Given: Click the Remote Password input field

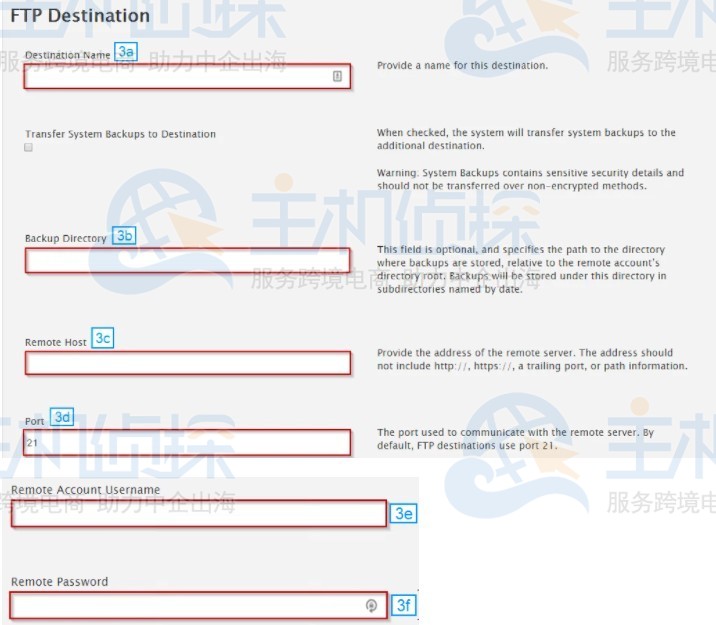Looking at the screenshot, I should point(198,605).
